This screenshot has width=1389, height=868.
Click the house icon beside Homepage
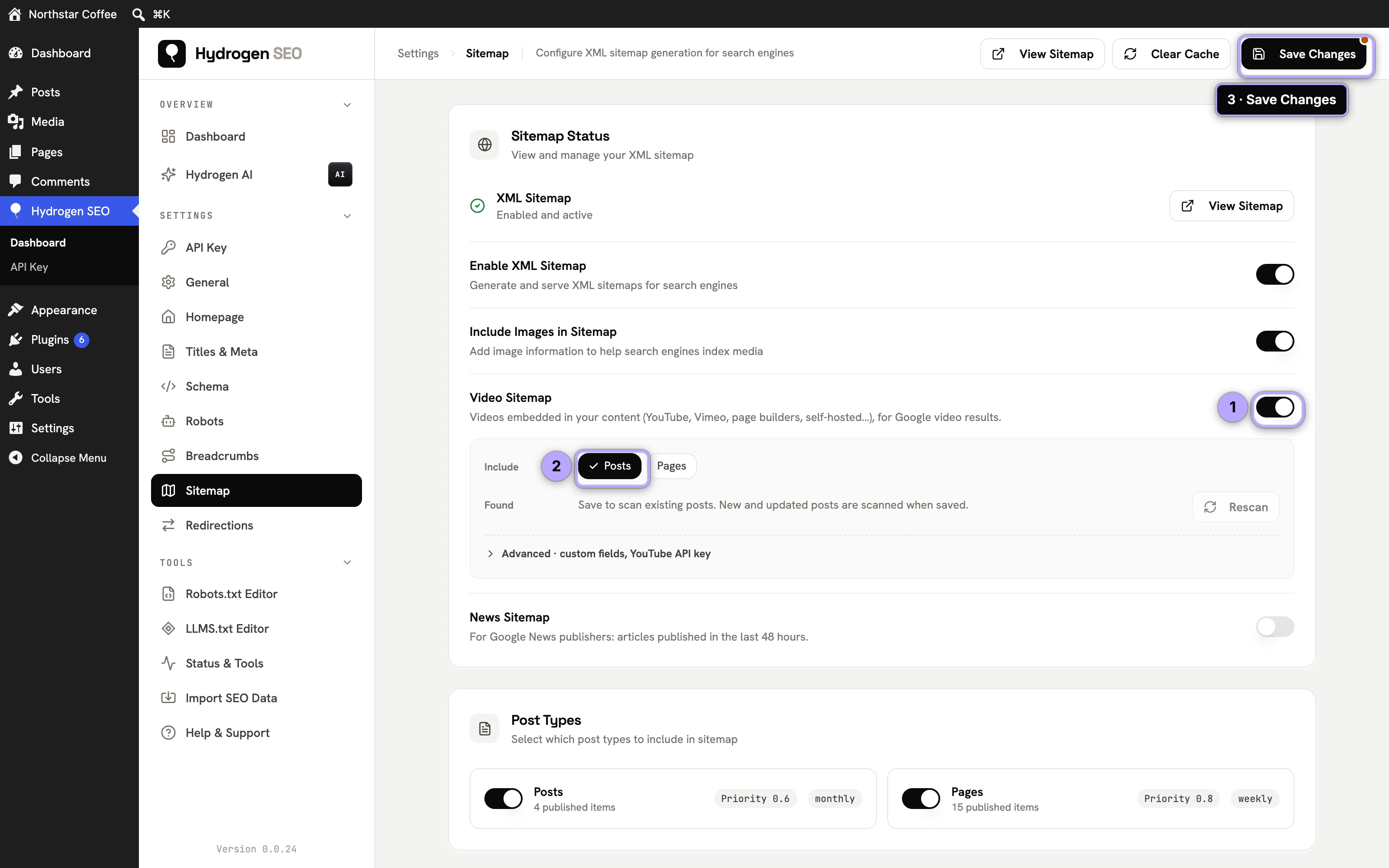click(168, 317)
